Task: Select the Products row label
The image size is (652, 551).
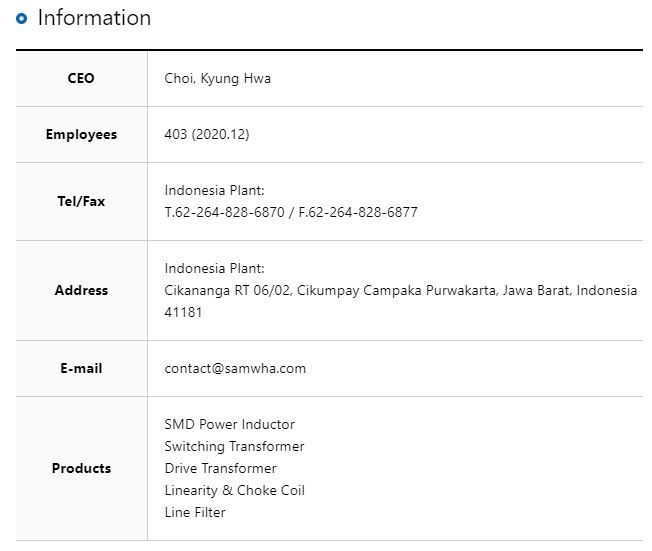Action: tap(81, 468)
